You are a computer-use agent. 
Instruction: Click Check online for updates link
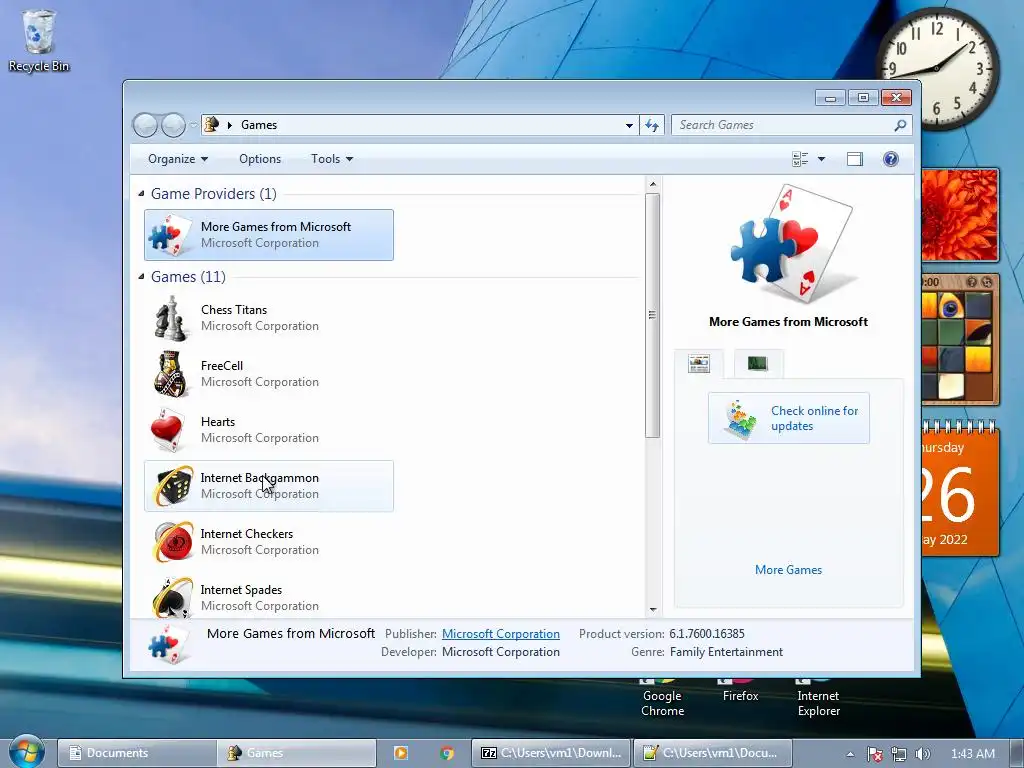coord(814,418)
